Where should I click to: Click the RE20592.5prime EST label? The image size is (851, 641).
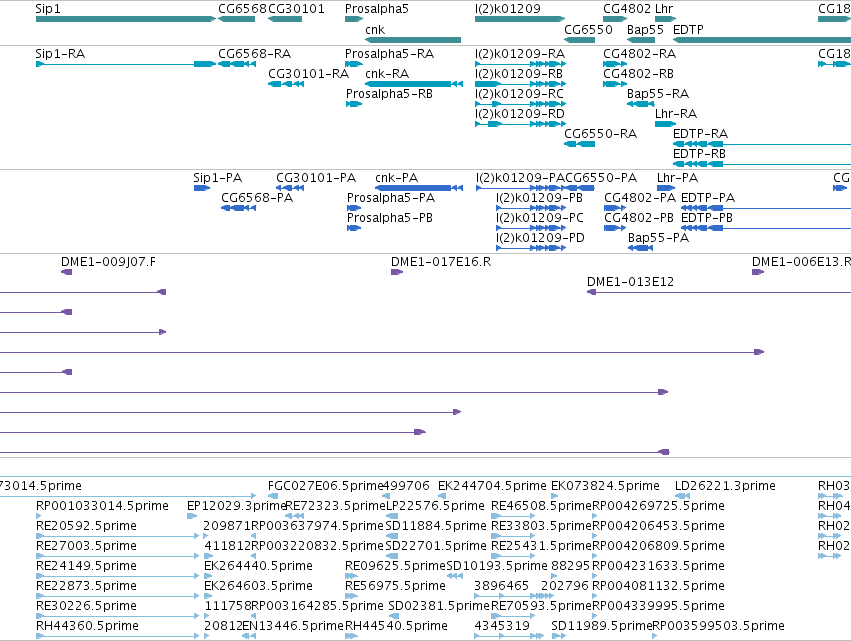(86, 526)
